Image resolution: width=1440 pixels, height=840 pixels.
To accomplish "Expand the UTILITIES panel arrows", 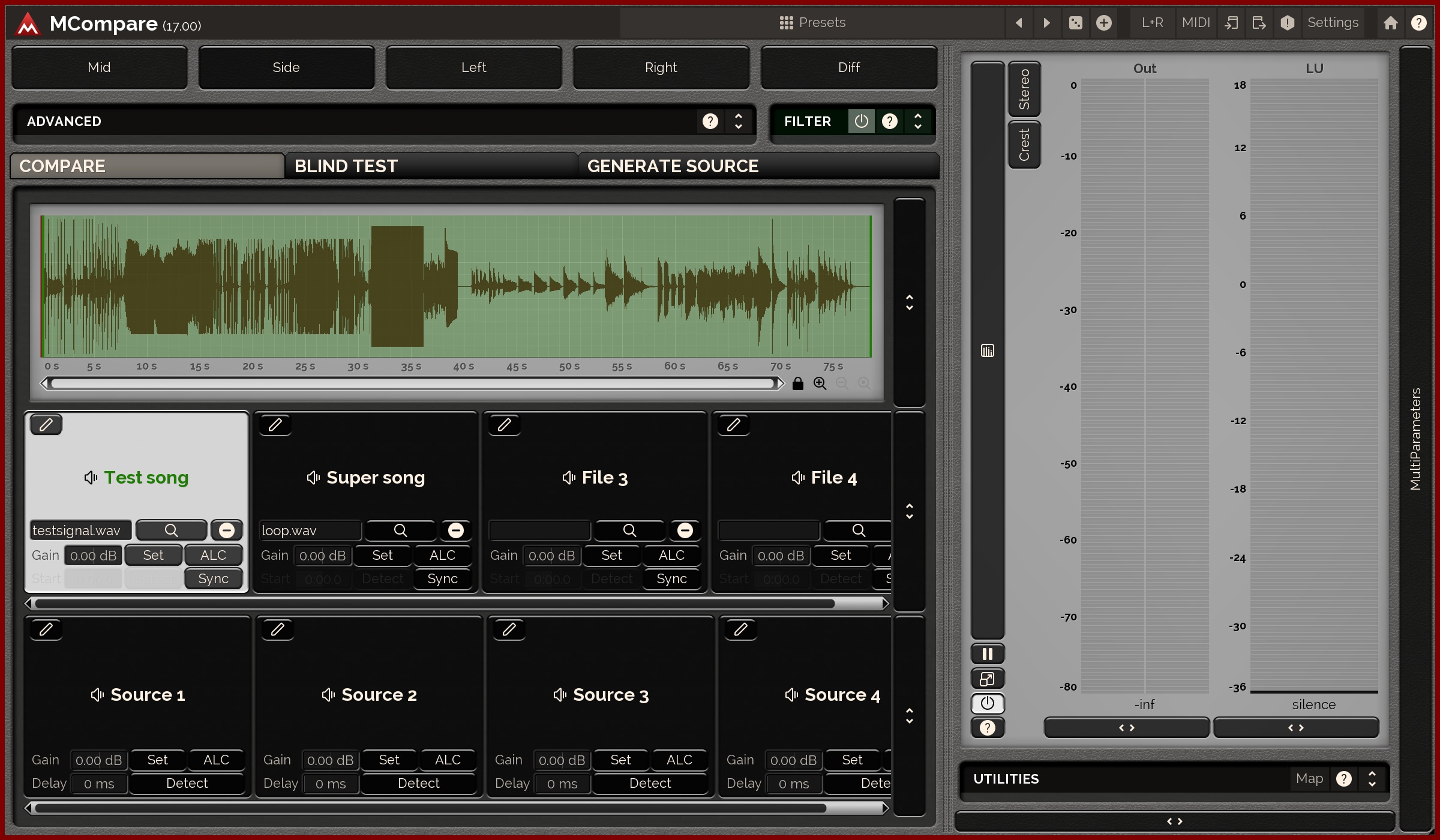I will [x=1372, y=779].
